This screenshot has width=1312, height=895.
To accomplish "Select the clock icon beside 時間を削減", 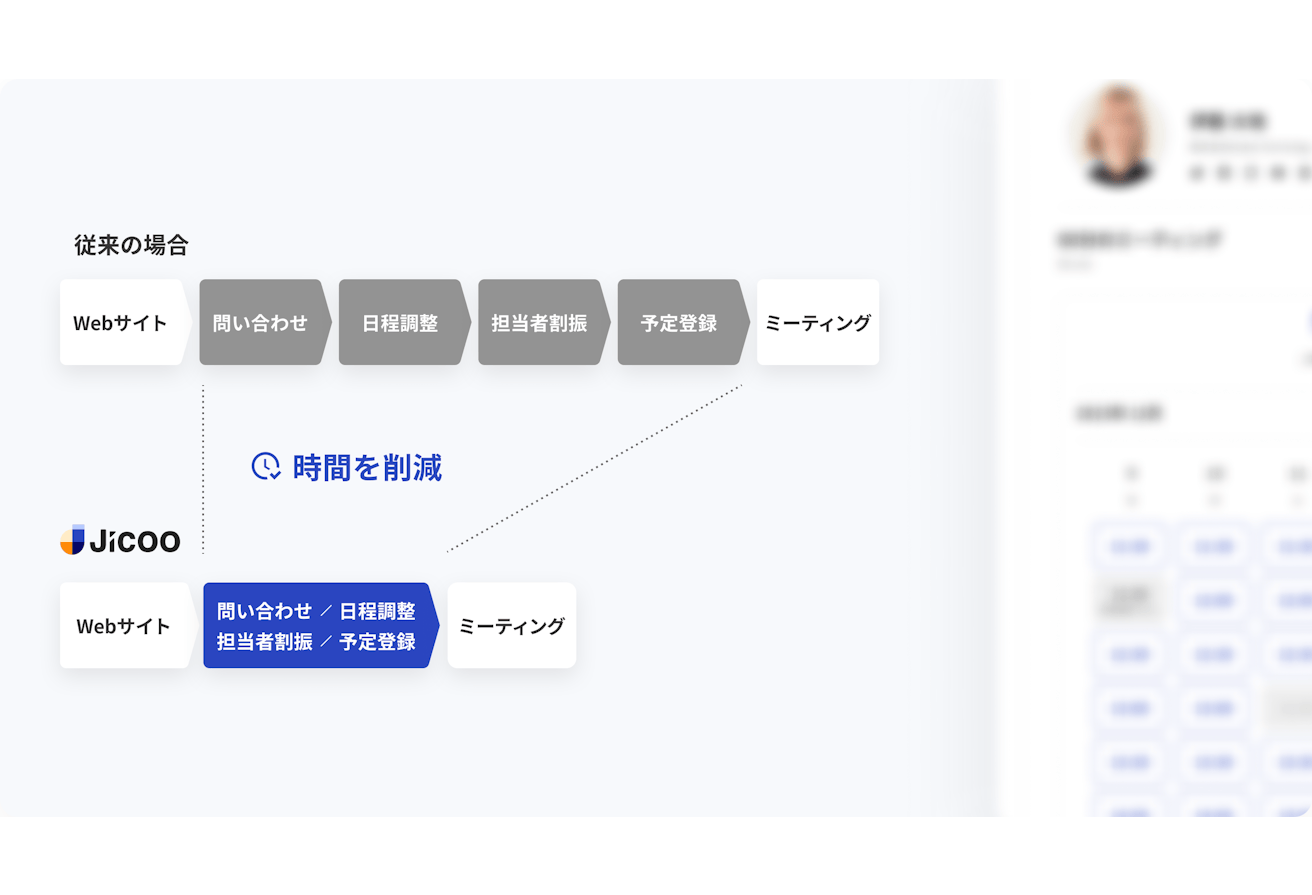I will point(264,466).
